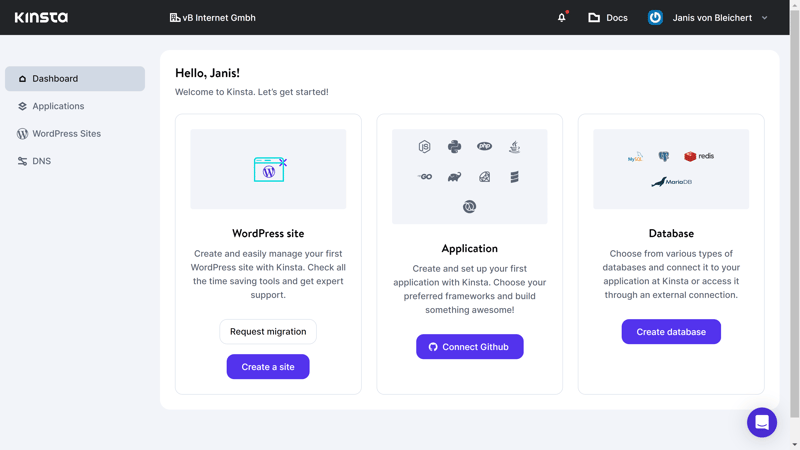
Task: Open DNS in sidebar
Action: click(75, 161)
